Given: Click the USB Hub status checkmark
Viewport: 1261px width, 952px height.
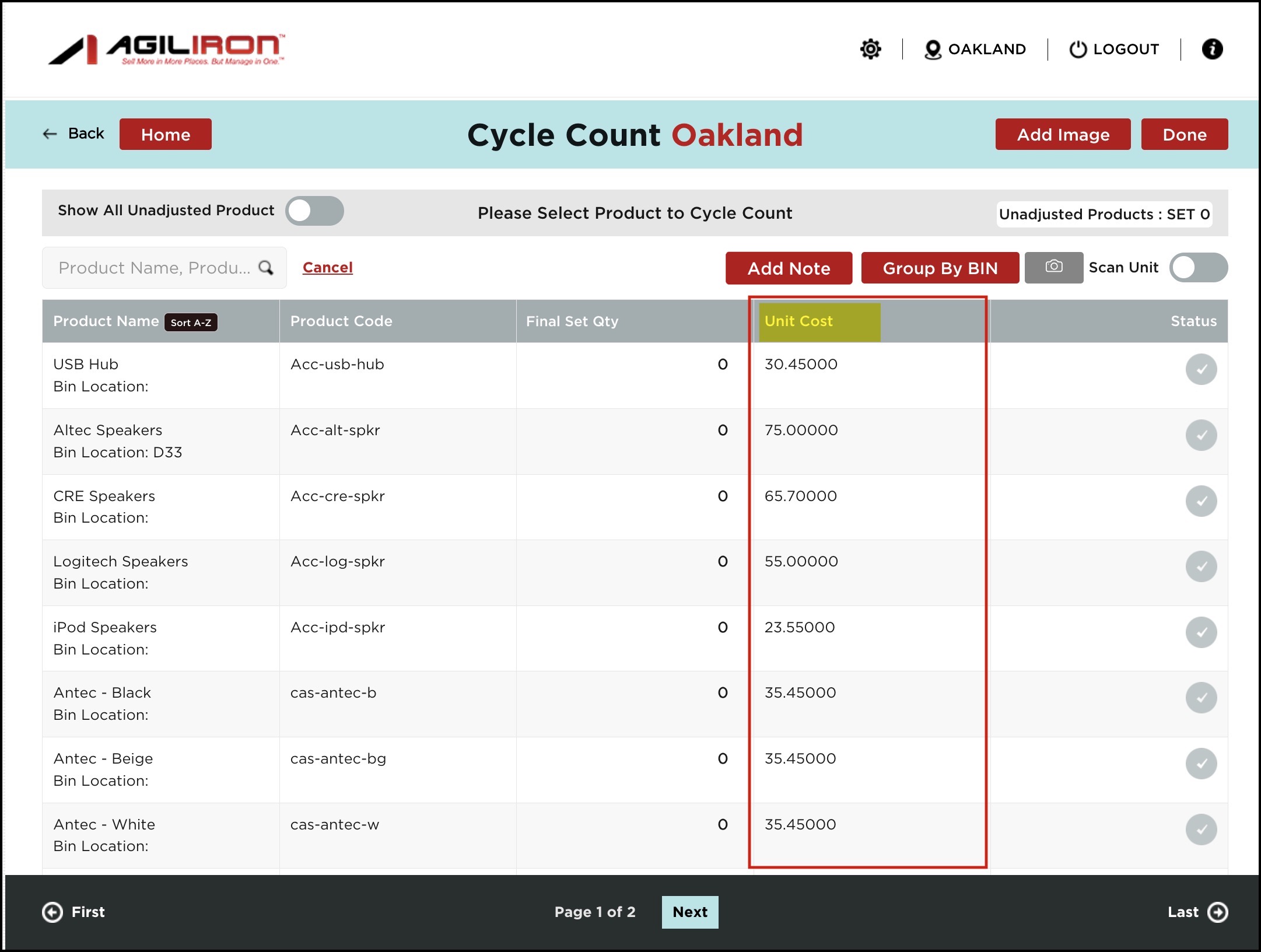Looking at the screenshot, I should coord(1201,369).
